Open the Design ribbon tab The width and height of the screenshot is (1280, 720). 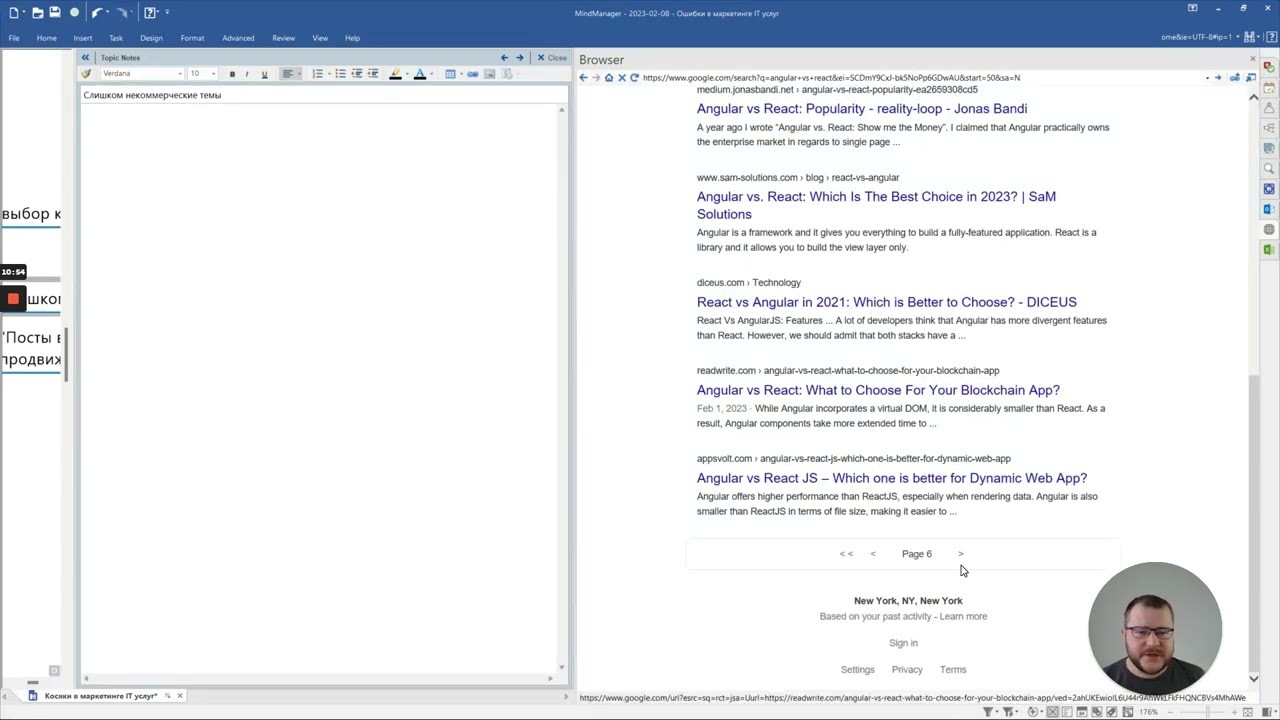pos(151,38)
